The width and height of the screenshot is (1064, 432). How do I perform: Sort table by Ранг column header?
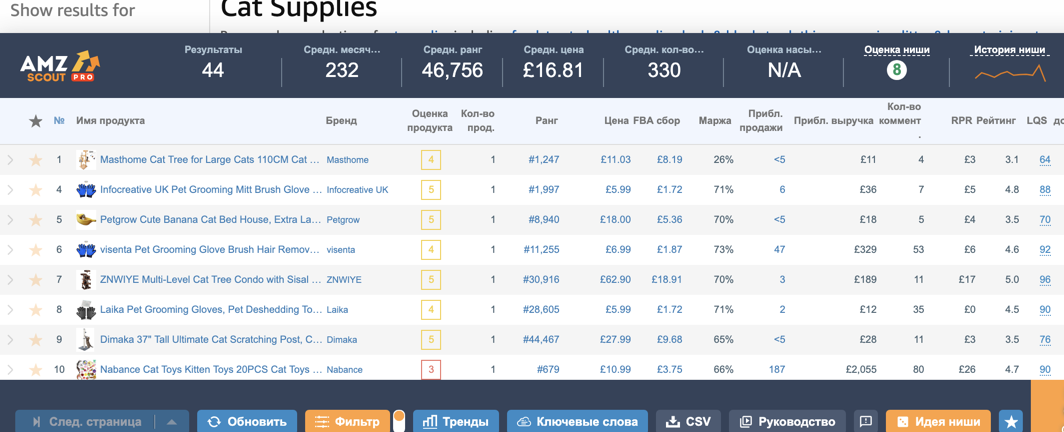546,121
